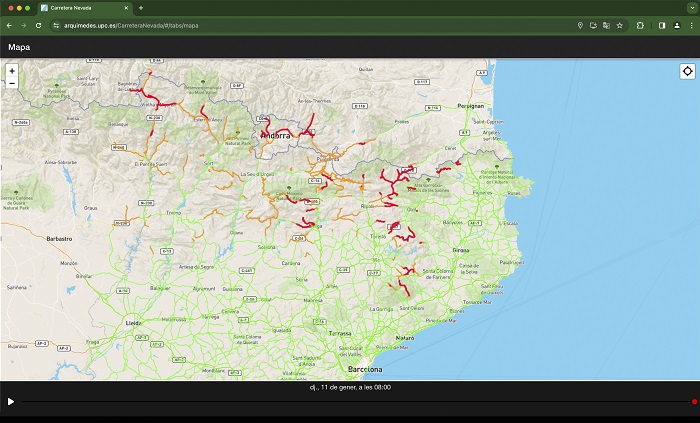Expand the tab search dropdown
This screenshot has height=423, width=700.
tap(690, 7)
